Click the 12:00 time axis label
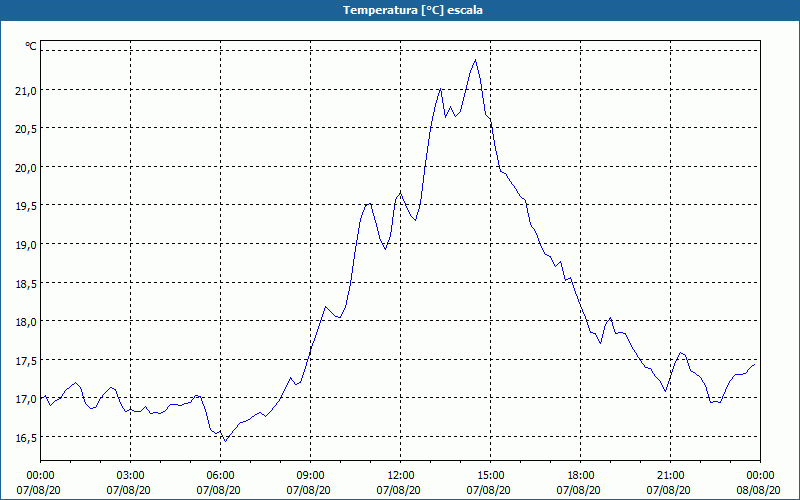 pos(401,476)
